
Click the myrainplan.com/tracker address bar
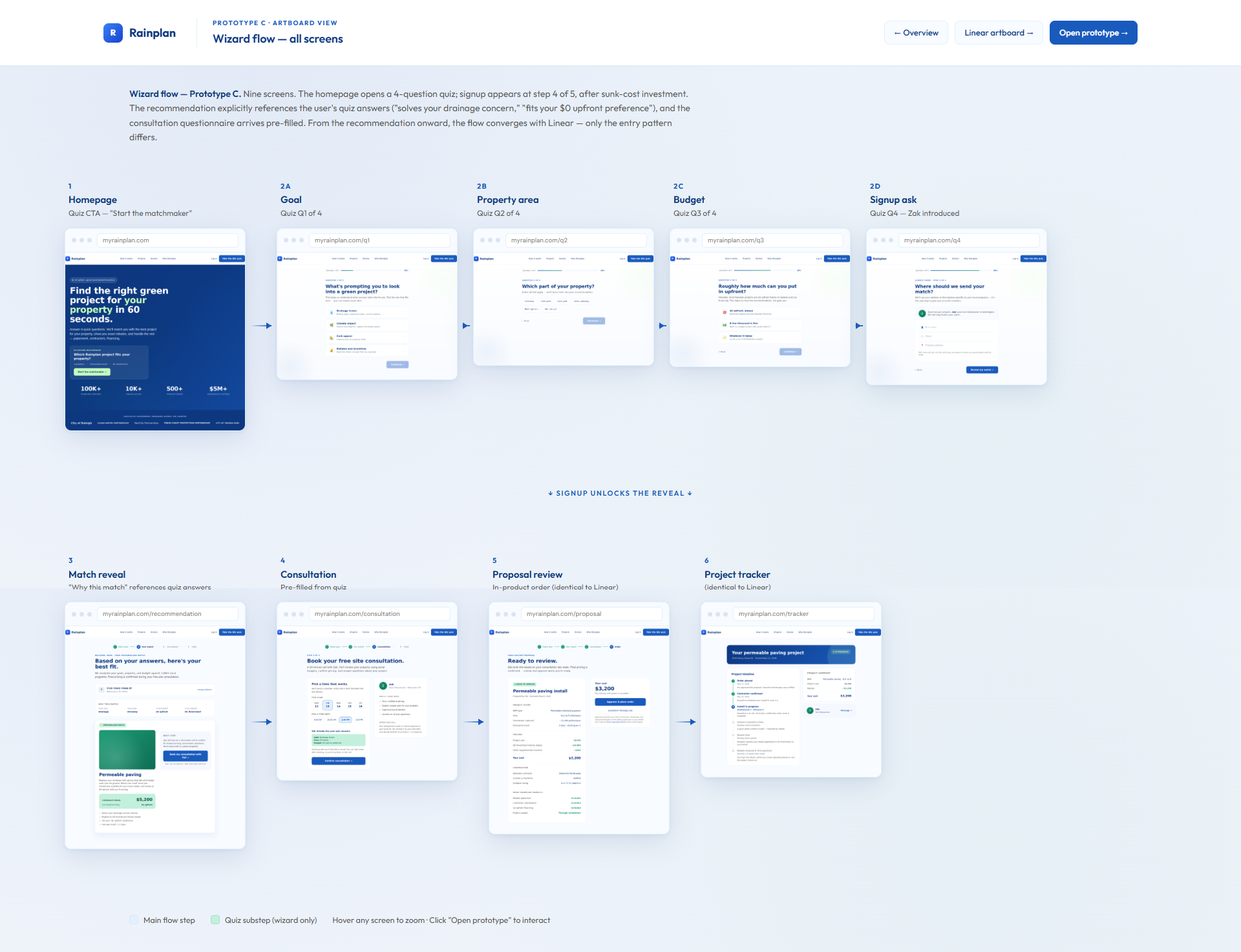tap(803, 614)
